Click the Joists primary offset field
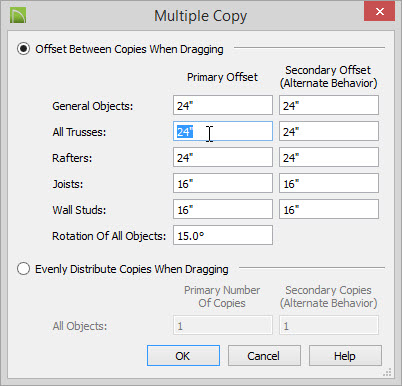The height and width of the screenshot is (386, 402). [x=223, y=183]
